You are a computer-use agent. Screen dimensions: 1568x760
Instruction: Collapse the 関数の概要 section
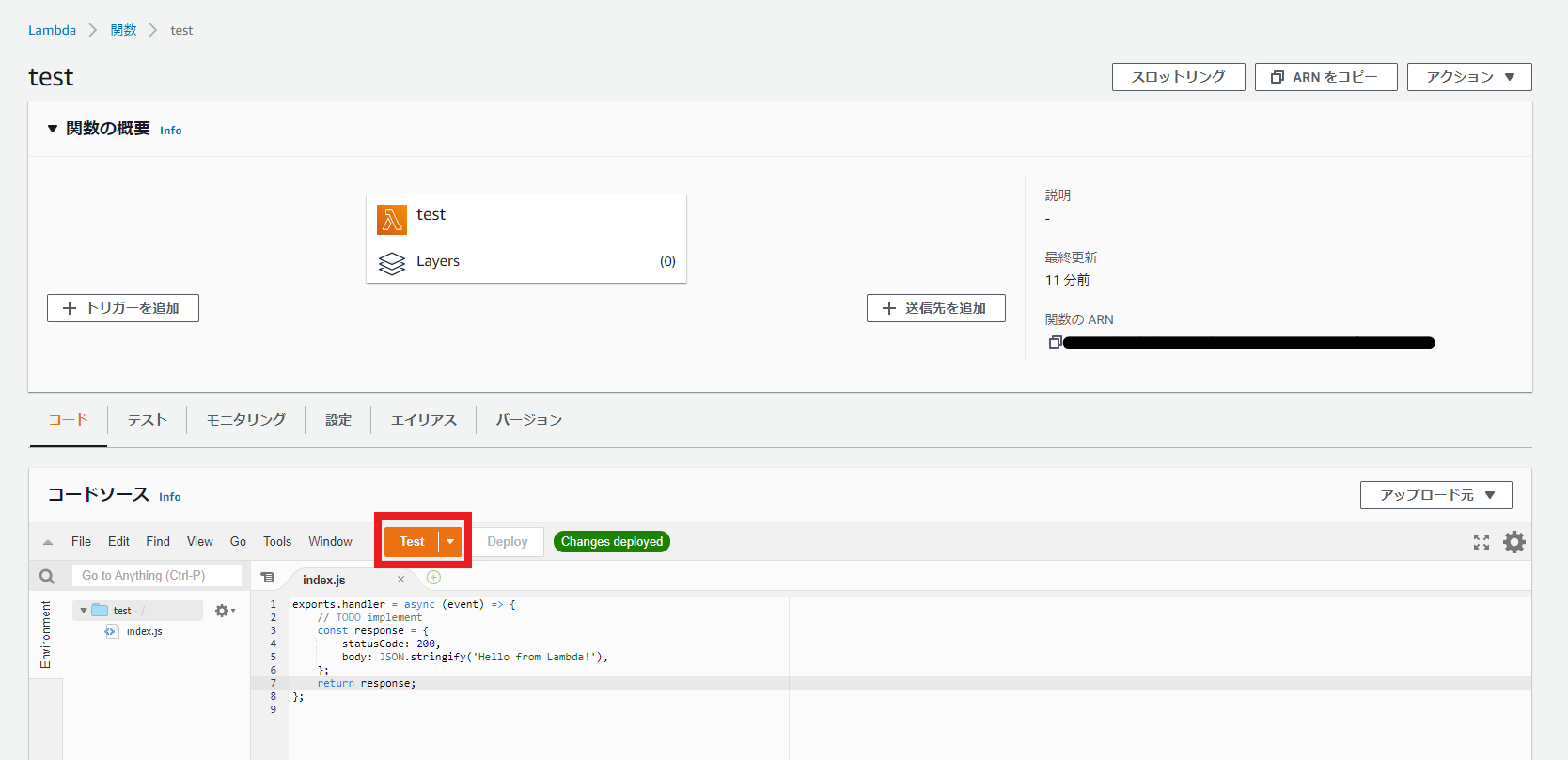click(53, 129)
